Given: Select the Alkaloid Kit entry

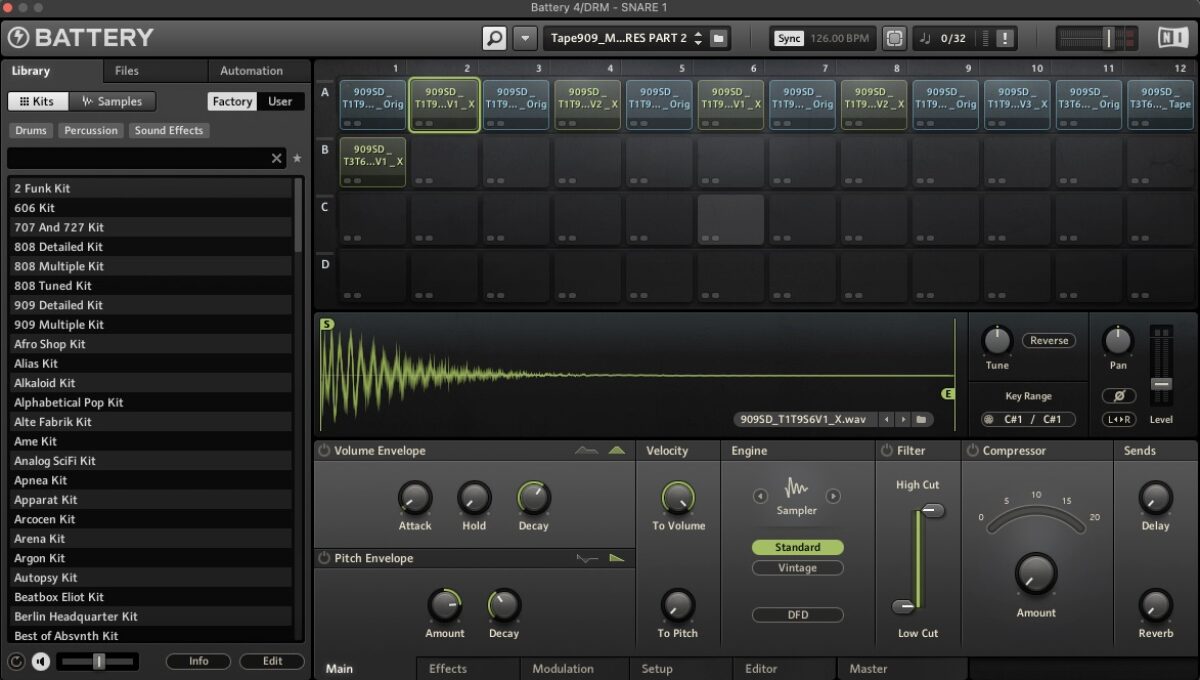Looking at the screenshot, I should tap(150, 383).
